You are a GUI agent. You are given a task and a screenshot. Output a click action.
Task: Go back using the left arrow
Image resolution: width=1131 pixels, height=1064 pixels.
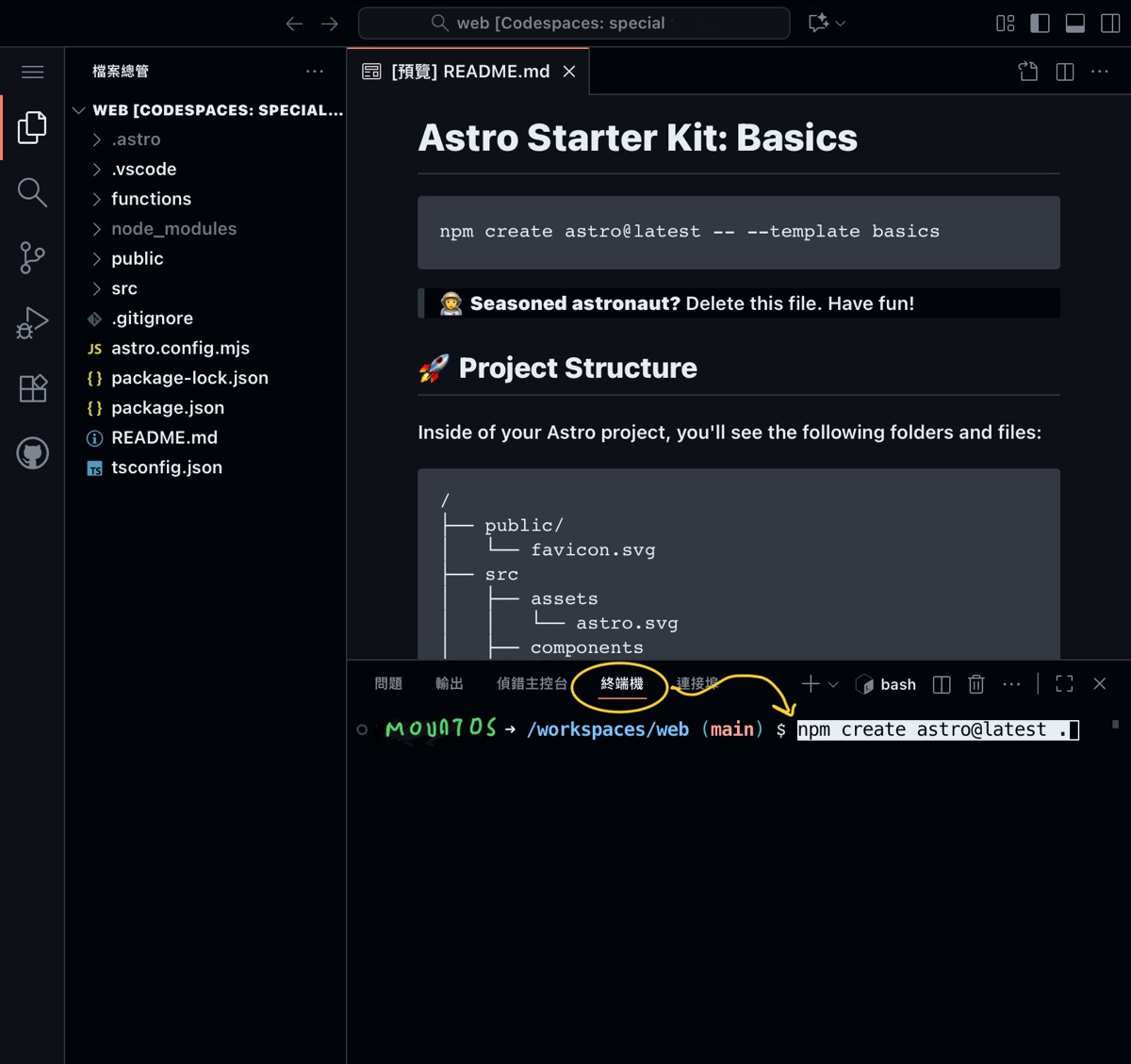click(x=294, y=24)
